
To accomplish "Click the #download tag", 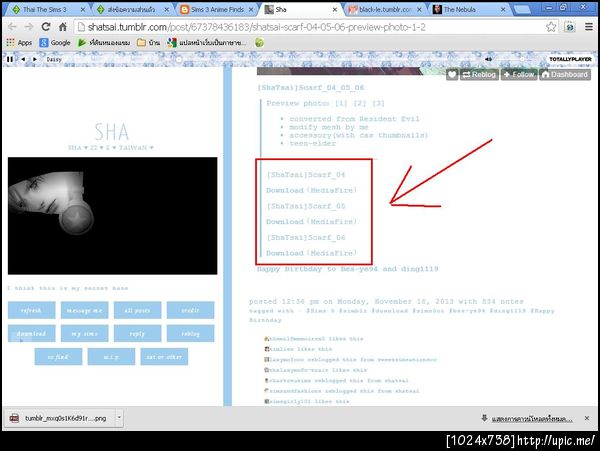I will 389,311.
